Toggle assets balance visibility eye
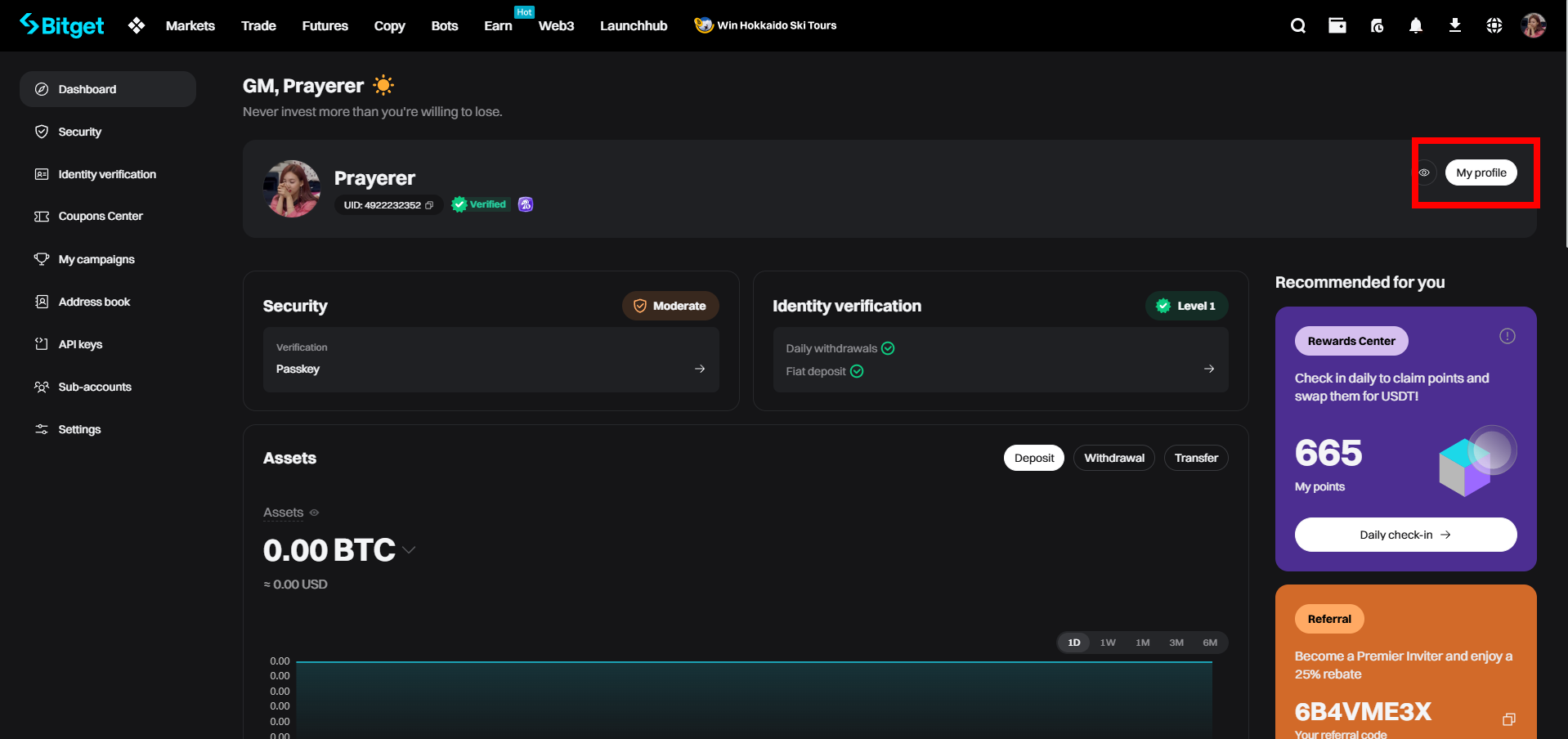The width and height of the screenshot is (1568, 739). tap(314, 513)
